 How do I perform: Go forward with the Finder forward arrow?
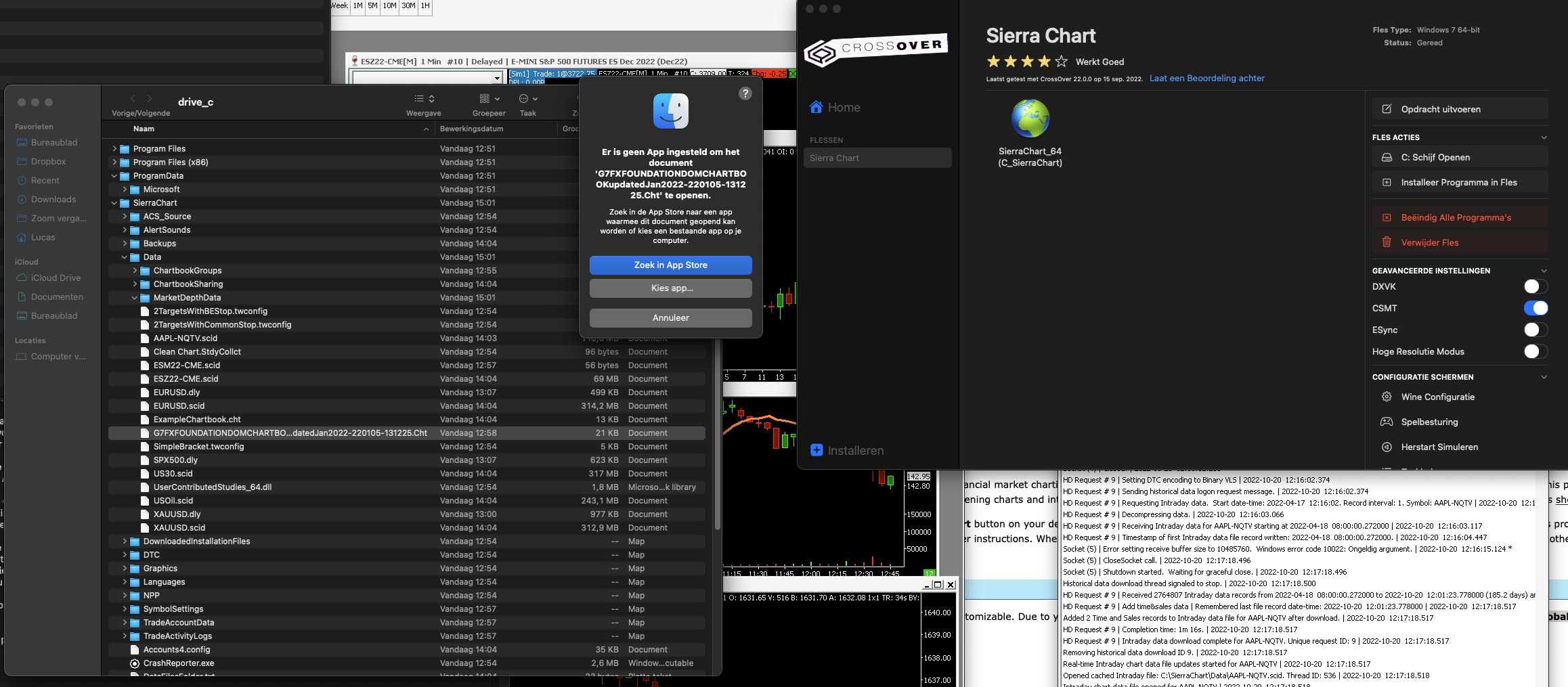[x=150, y=99]
